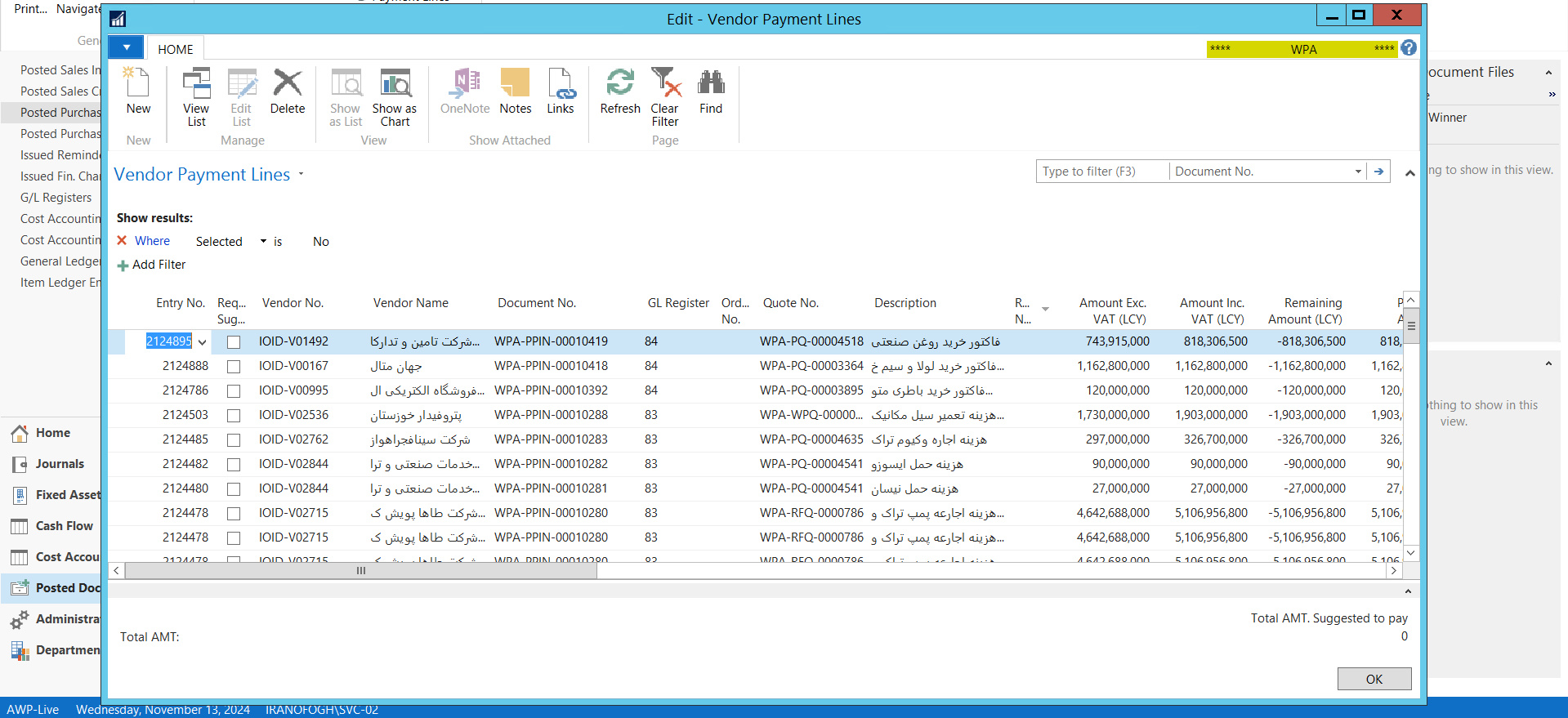Click the Add Filter plus icon
This screenshot has height=718, width=1568.
[123, 265]
